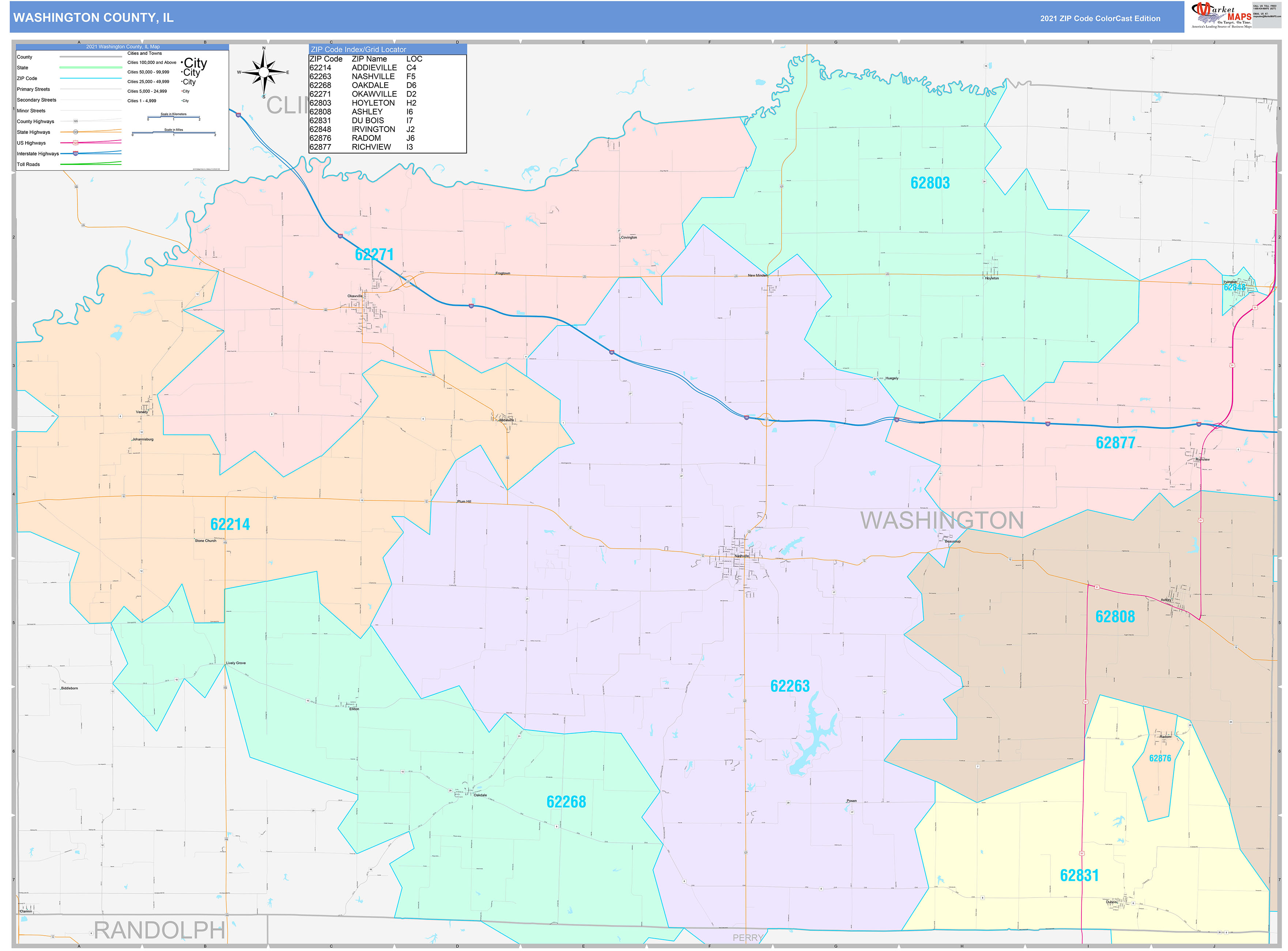Click the Scale in Miles bar
This screenshot has height=951, width=1288.
[x=174, y=133]
